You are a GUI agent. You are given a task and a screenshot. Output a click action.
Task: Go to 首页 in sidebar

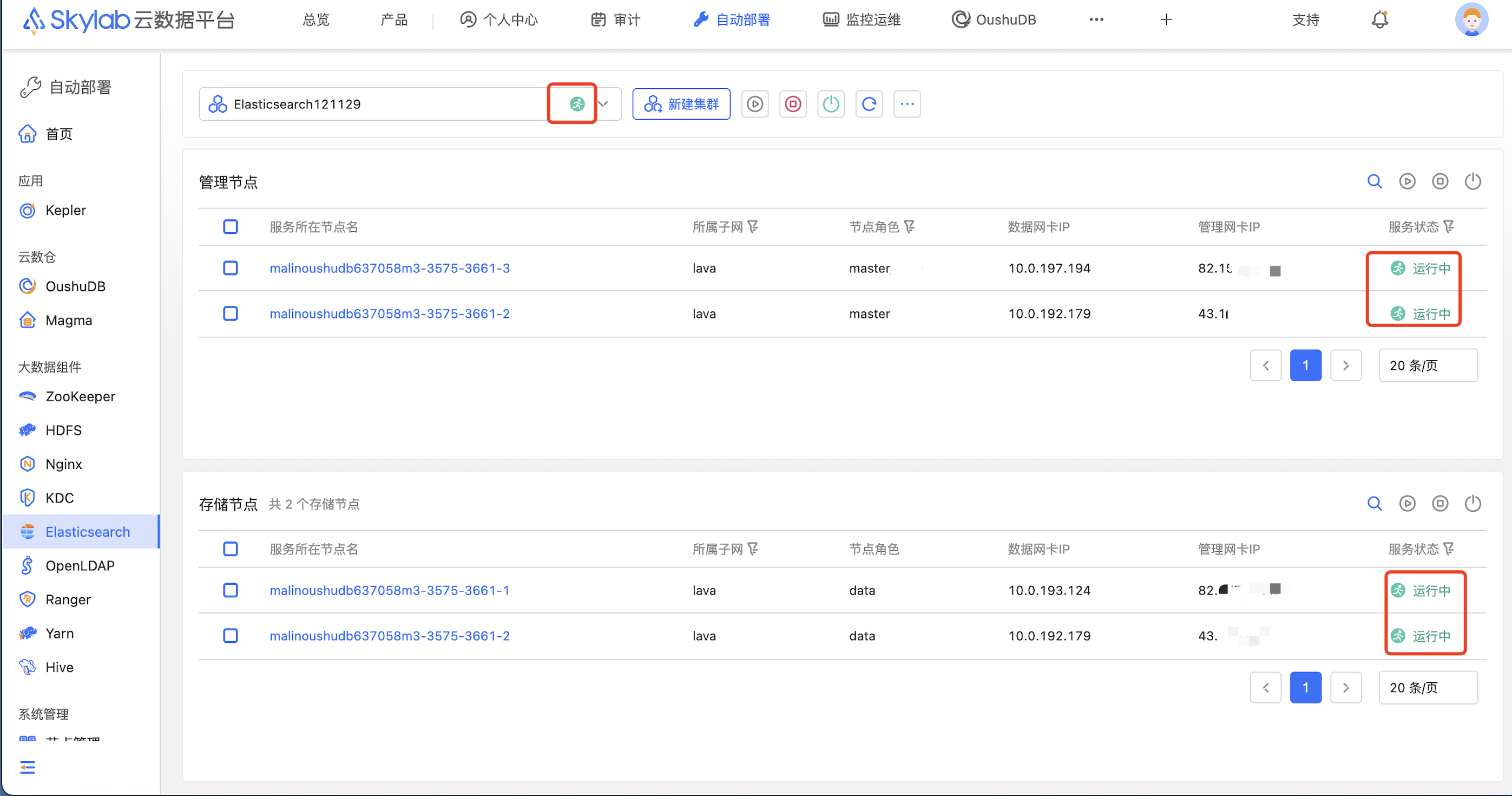(x=46, y=134)
